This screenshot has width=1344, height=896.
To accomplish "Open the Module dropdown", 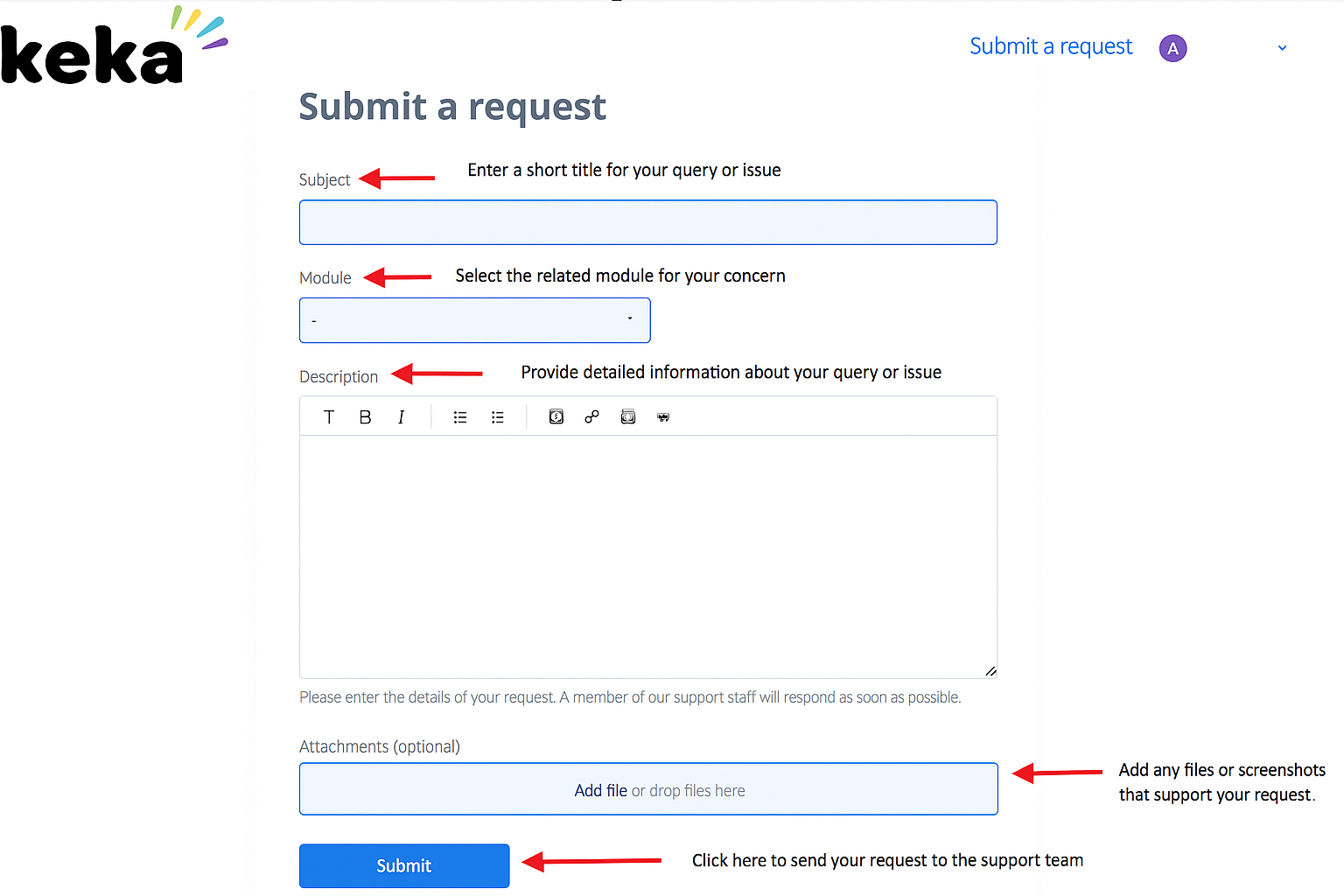I will coord(474,320).
